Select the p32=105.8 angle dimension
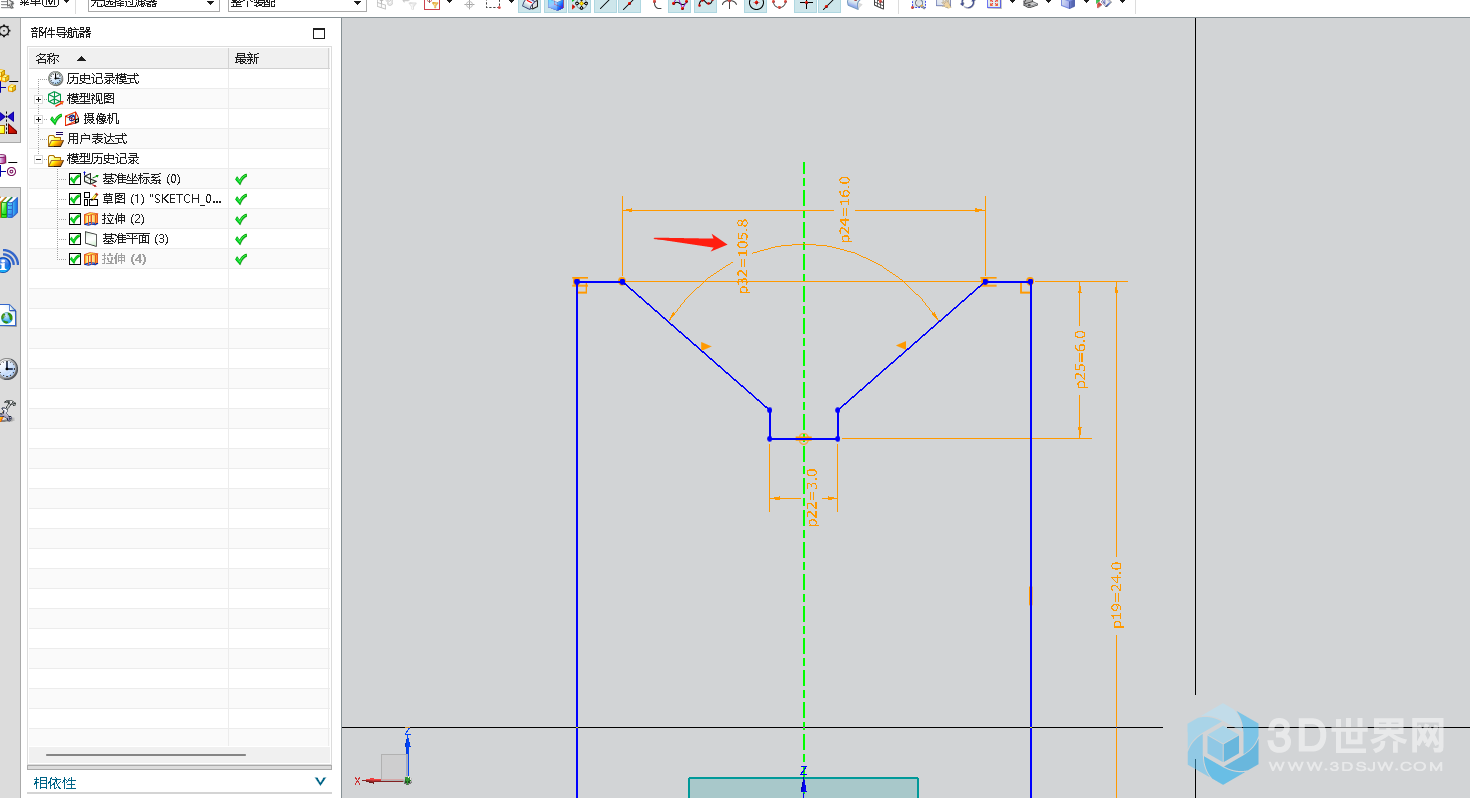The height and width of the screenshot is (798, 1470). click(743, 256)
